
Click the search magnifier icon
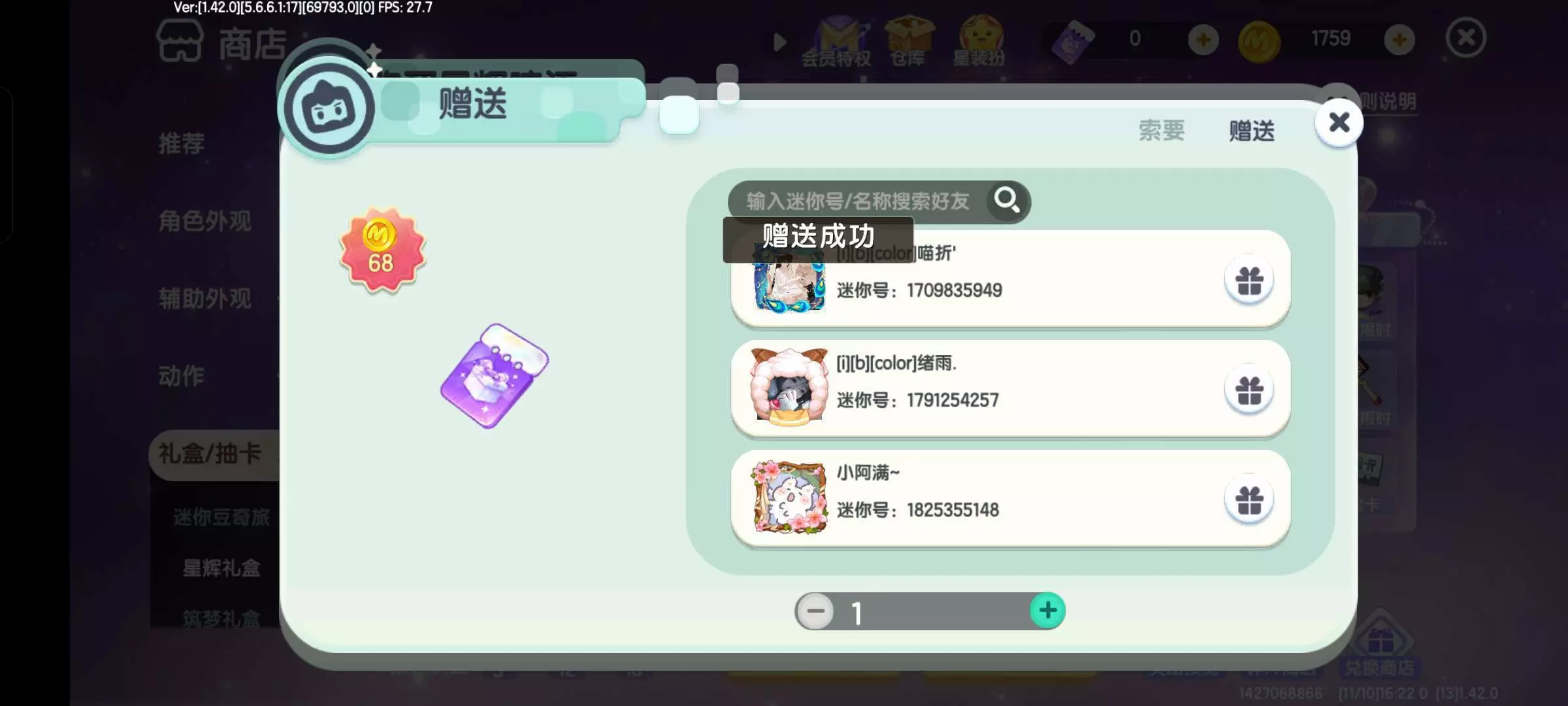1007,200
